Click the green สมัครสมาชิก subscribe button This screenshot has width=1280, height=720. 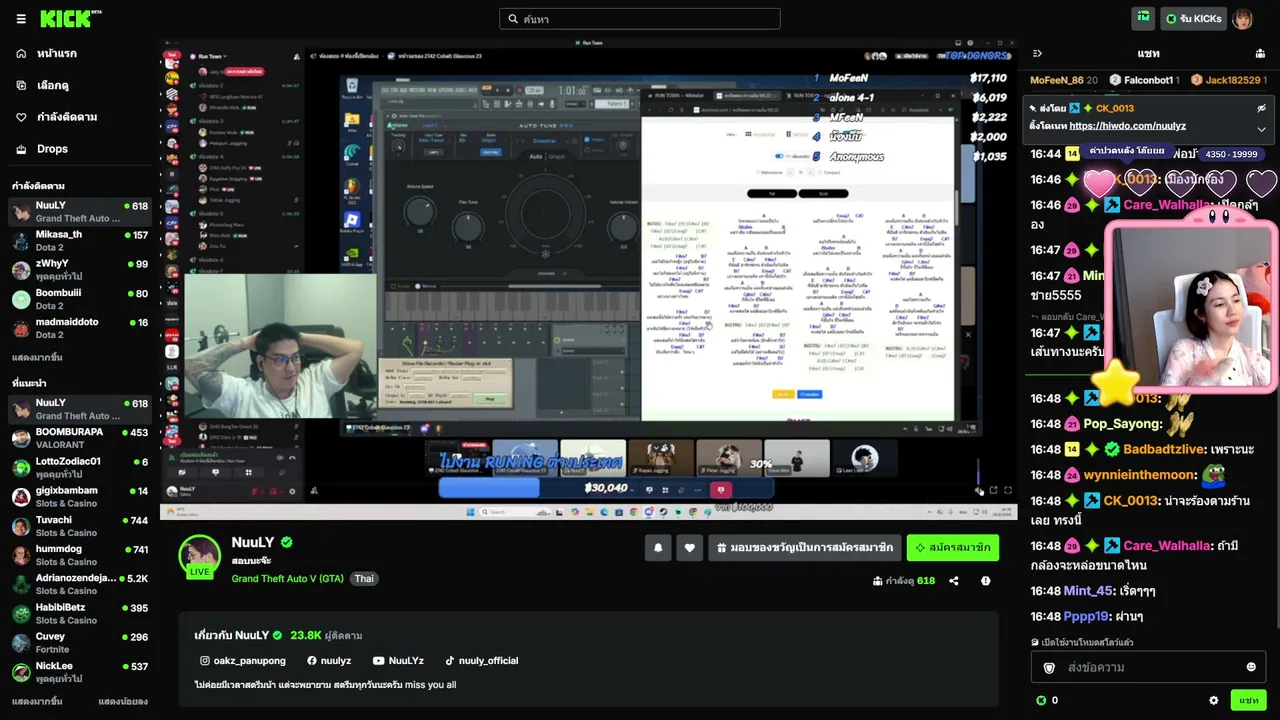click(953, 548)
